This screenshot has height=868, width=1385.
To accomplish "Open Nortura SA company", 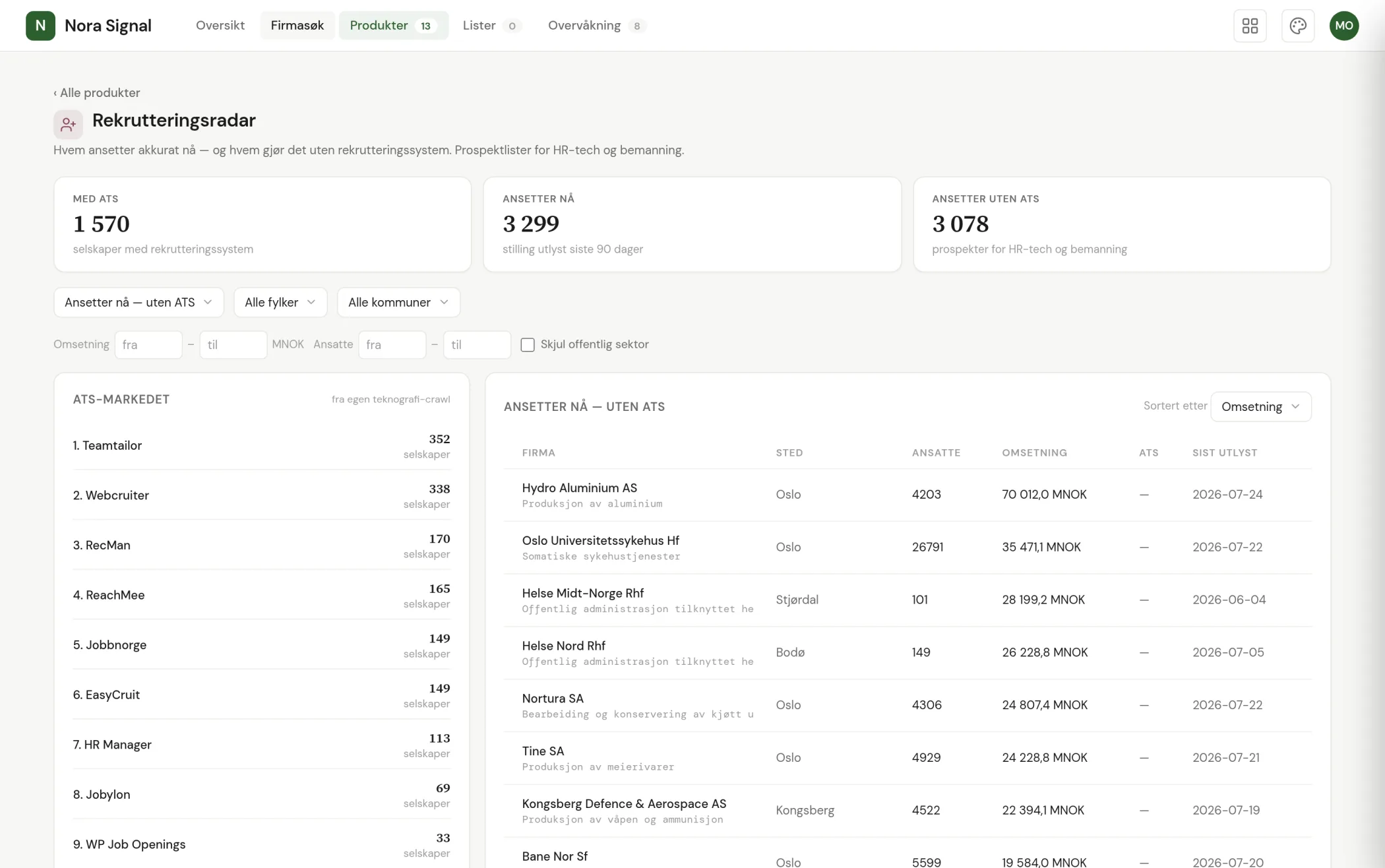I will 908,706.
